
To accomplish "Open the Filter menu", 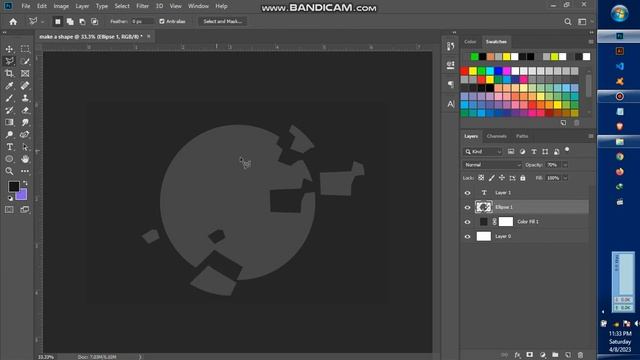I will [142, 6].
